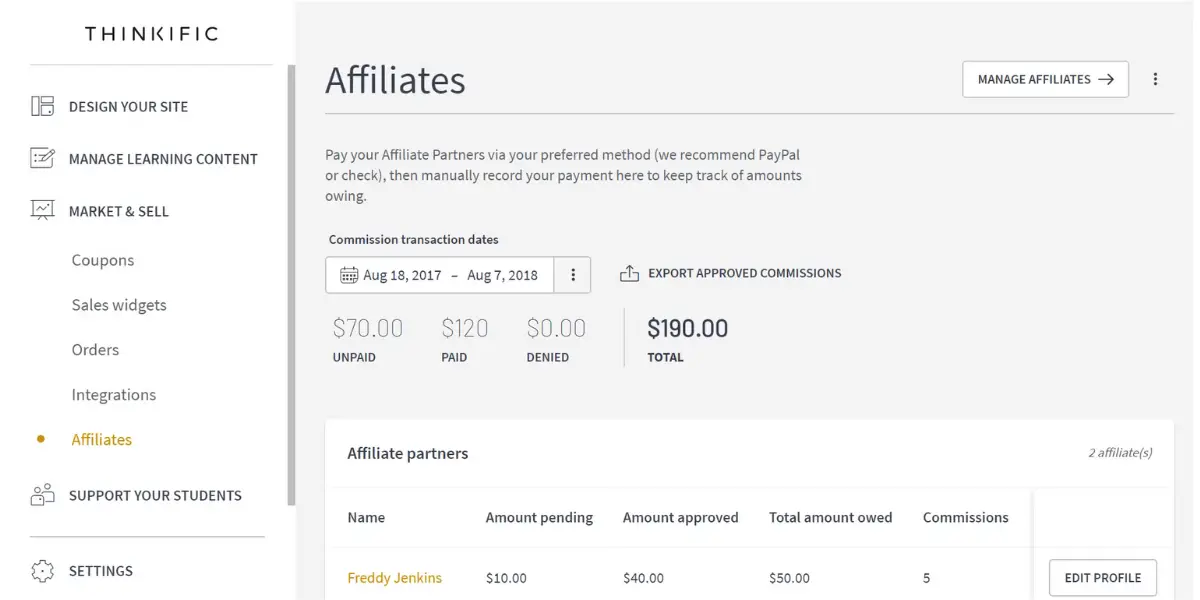Open the date range options kebab menu
The image size is (1200, 600).
point(573,275)
